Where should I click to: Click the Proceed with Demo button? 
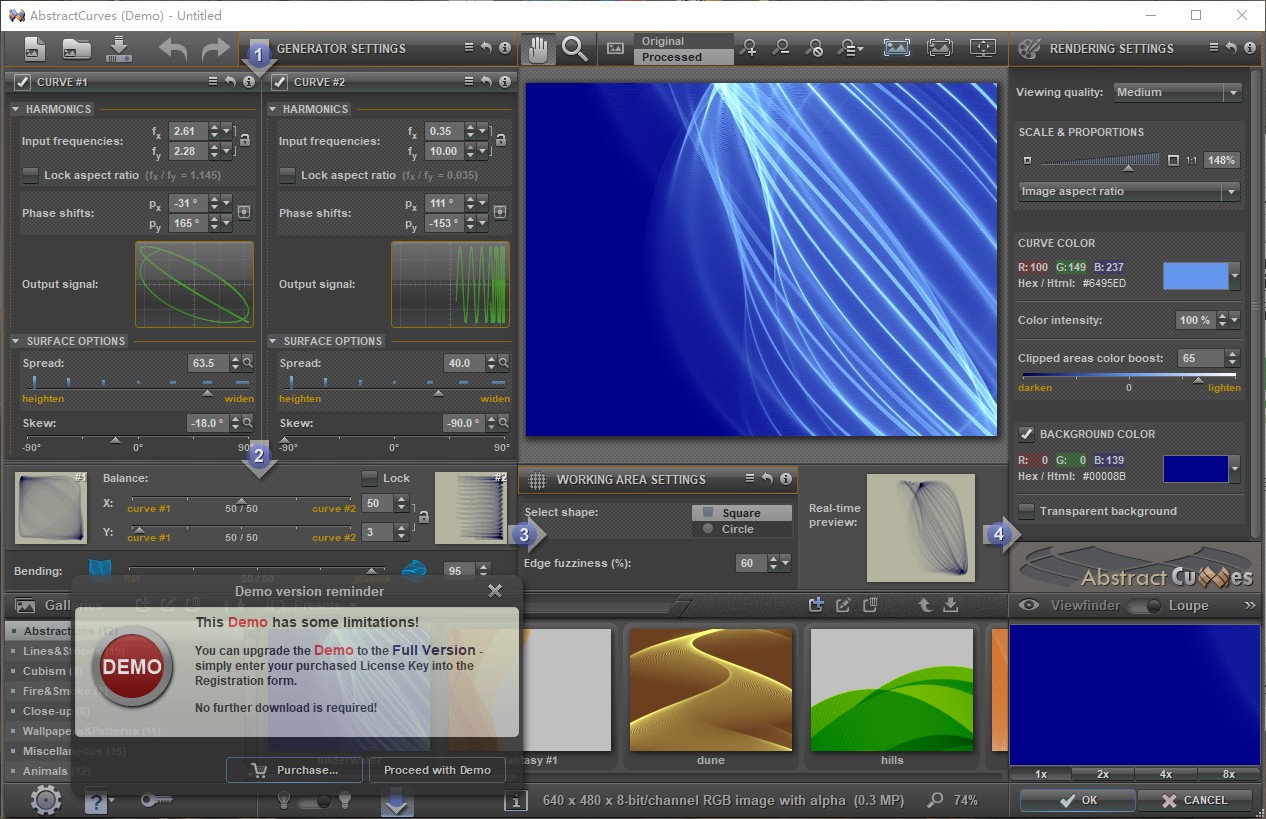tap(437, 770)
